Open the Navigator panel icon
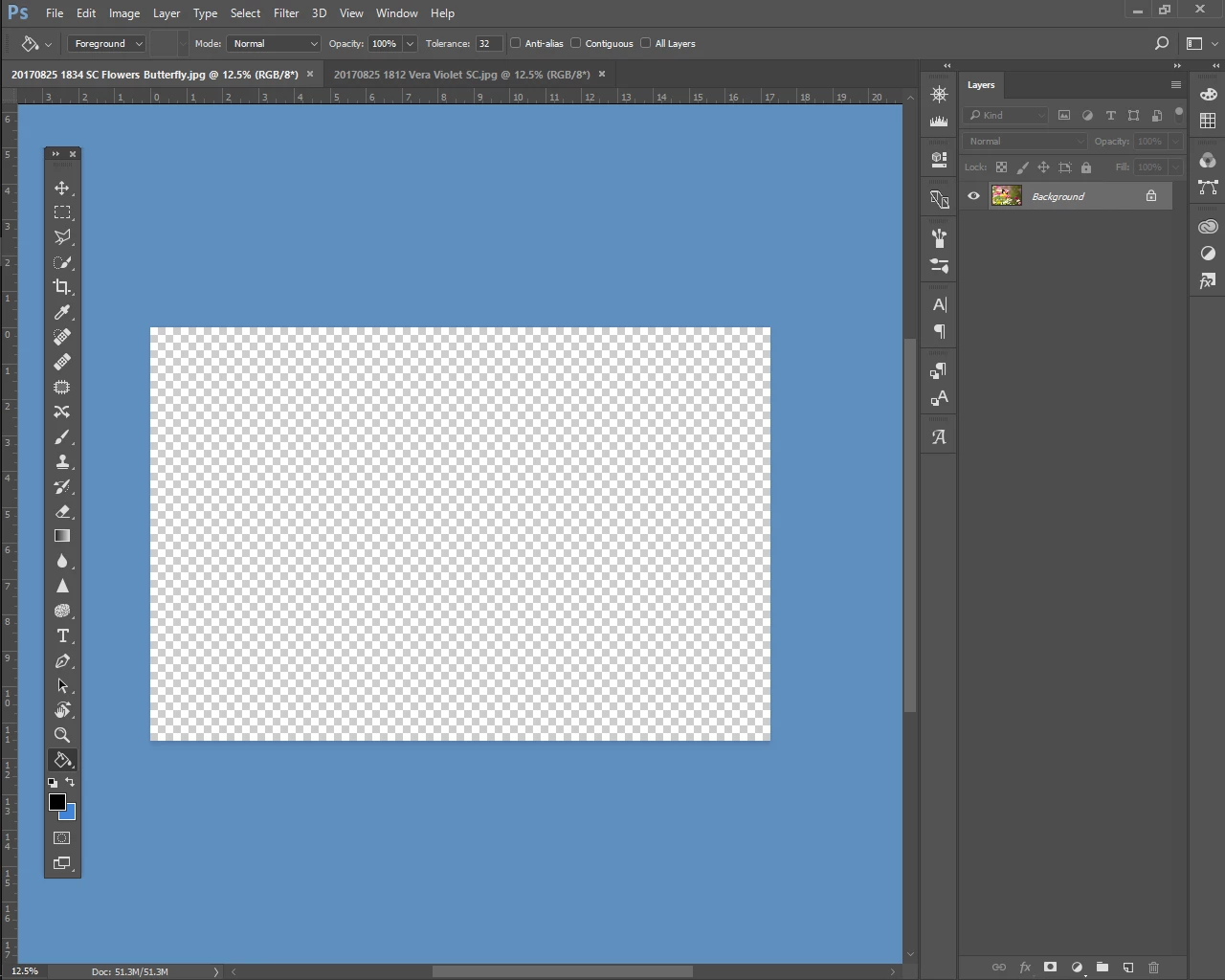This screenshot has height=980, width=1225. (939, 95)
